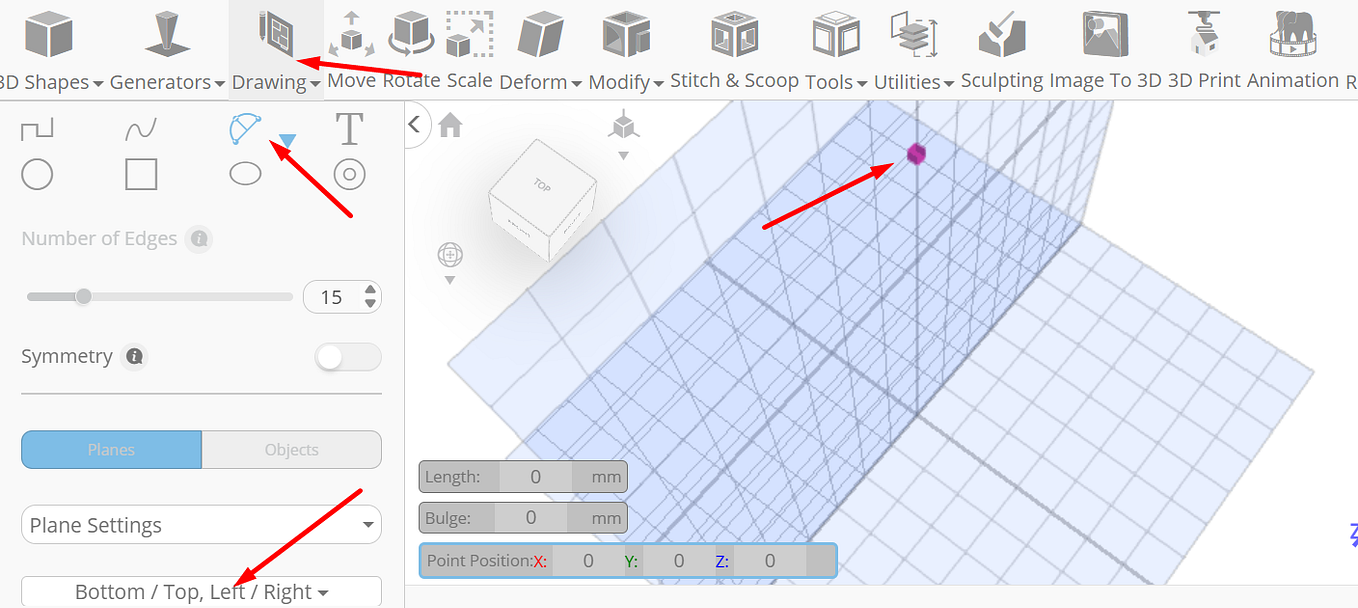Adjust the Number of Edges slider
Screen dimensions: 1358x608
click(x=83, y=296)
